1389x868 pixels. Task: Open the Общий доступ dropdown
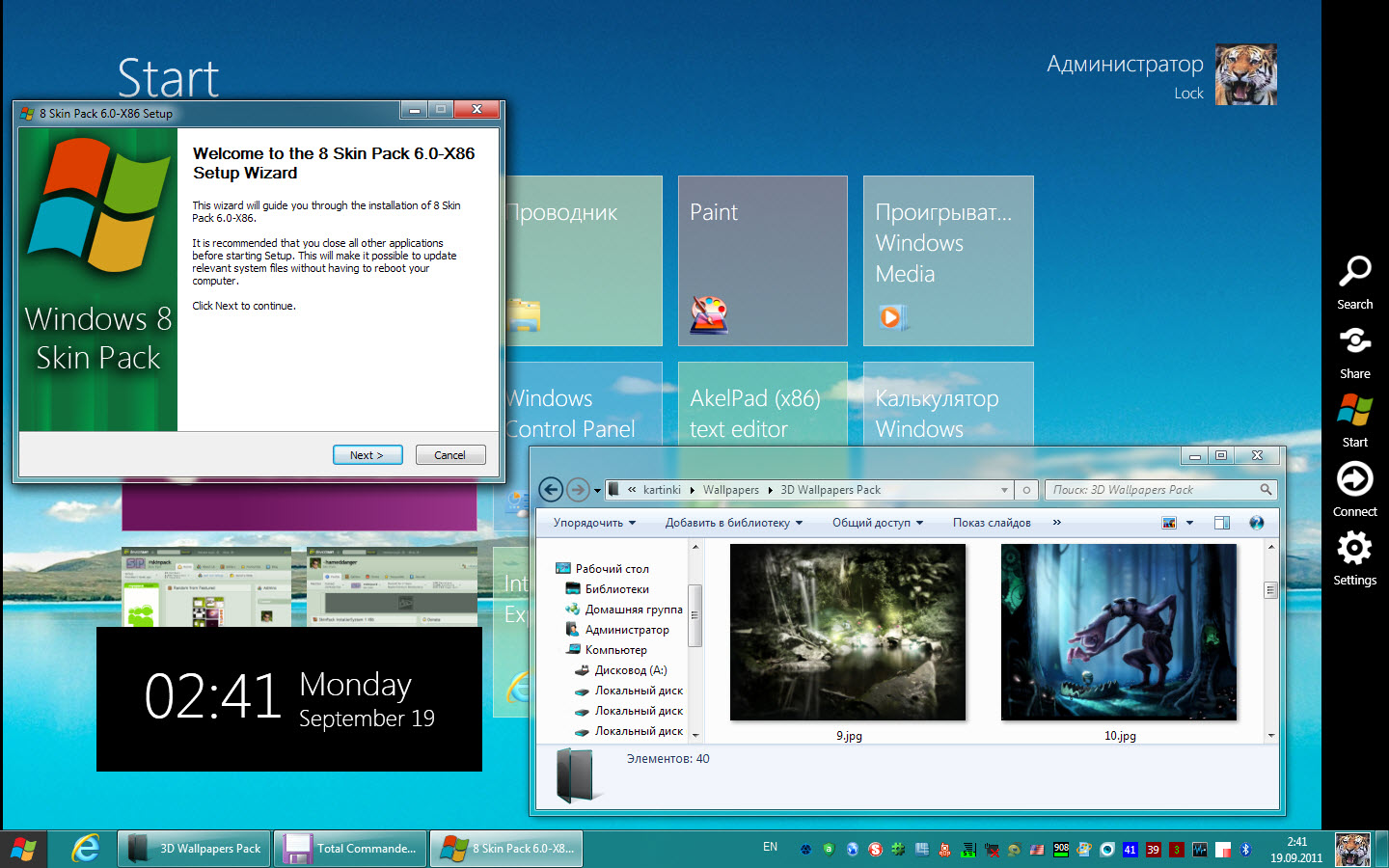click(878, 523)
